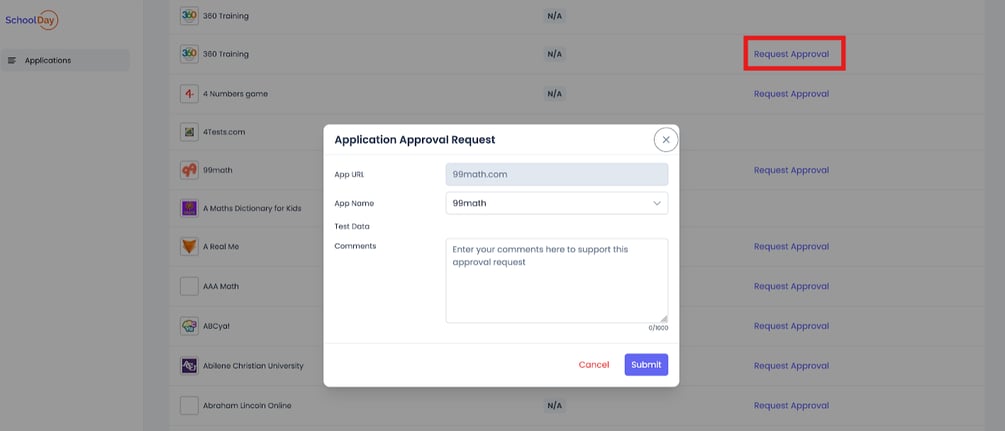Click the AAA Math placeholder icon

tap(189, 286)
